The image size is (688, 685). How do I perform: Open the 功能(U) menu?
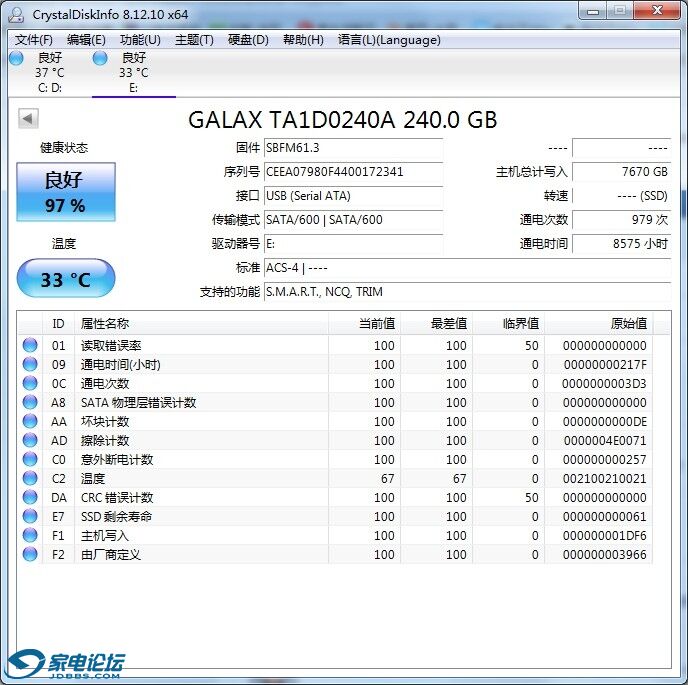pos(140,40)
